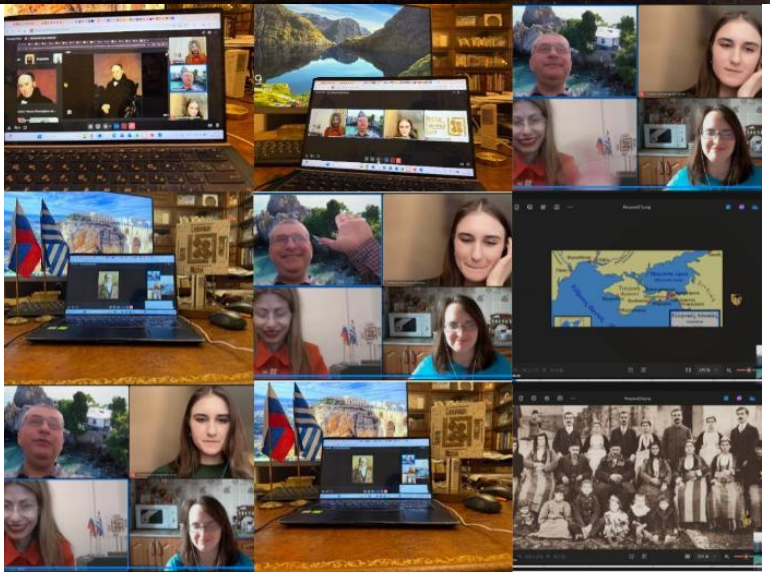Click the seated gentleman portrait slide
This screenshot has height=582, width=770.
(x=117, y=84)
